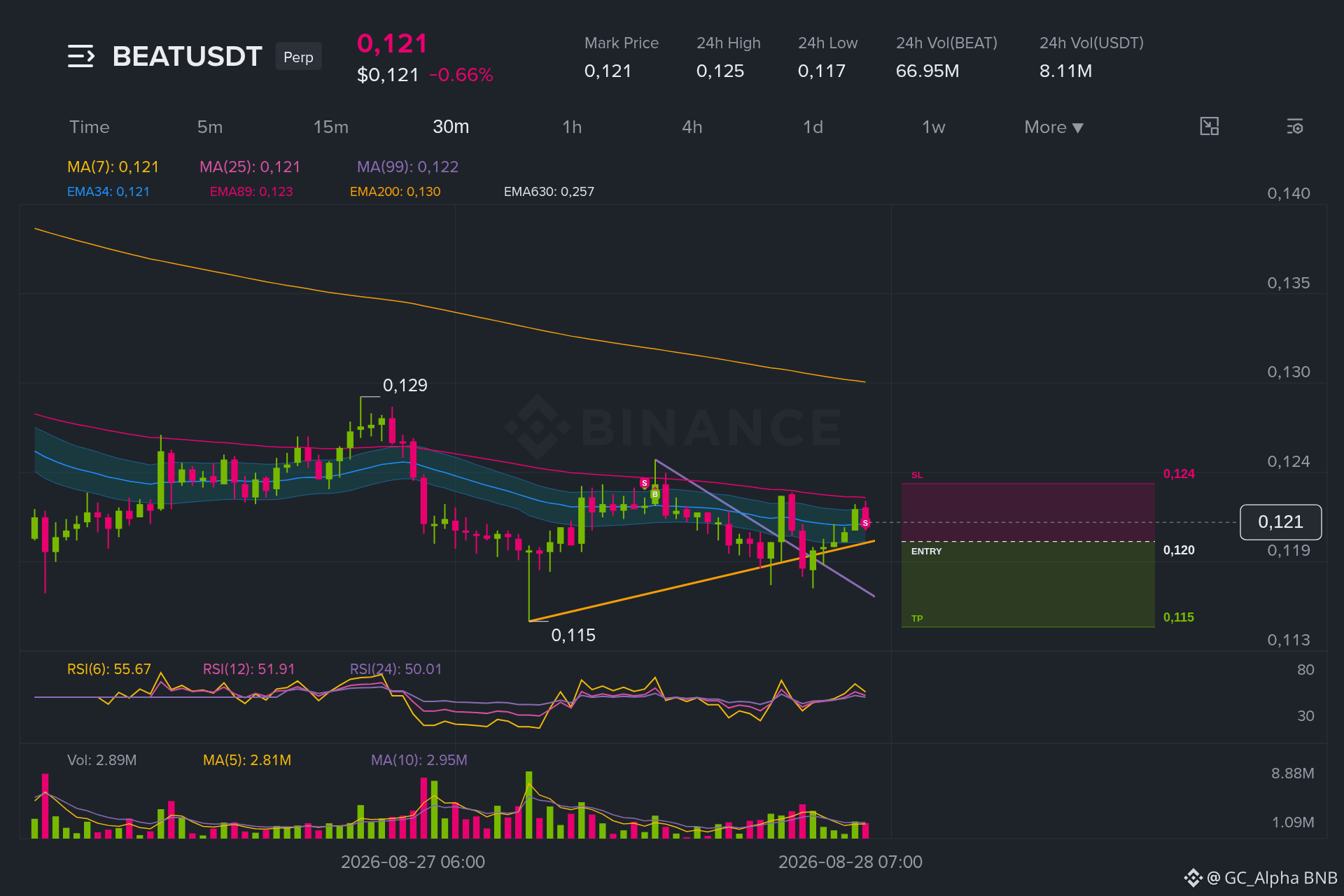Click the 0,115 low price annotation
Viewport: 1344px width, 896px height.
[573, 635]
